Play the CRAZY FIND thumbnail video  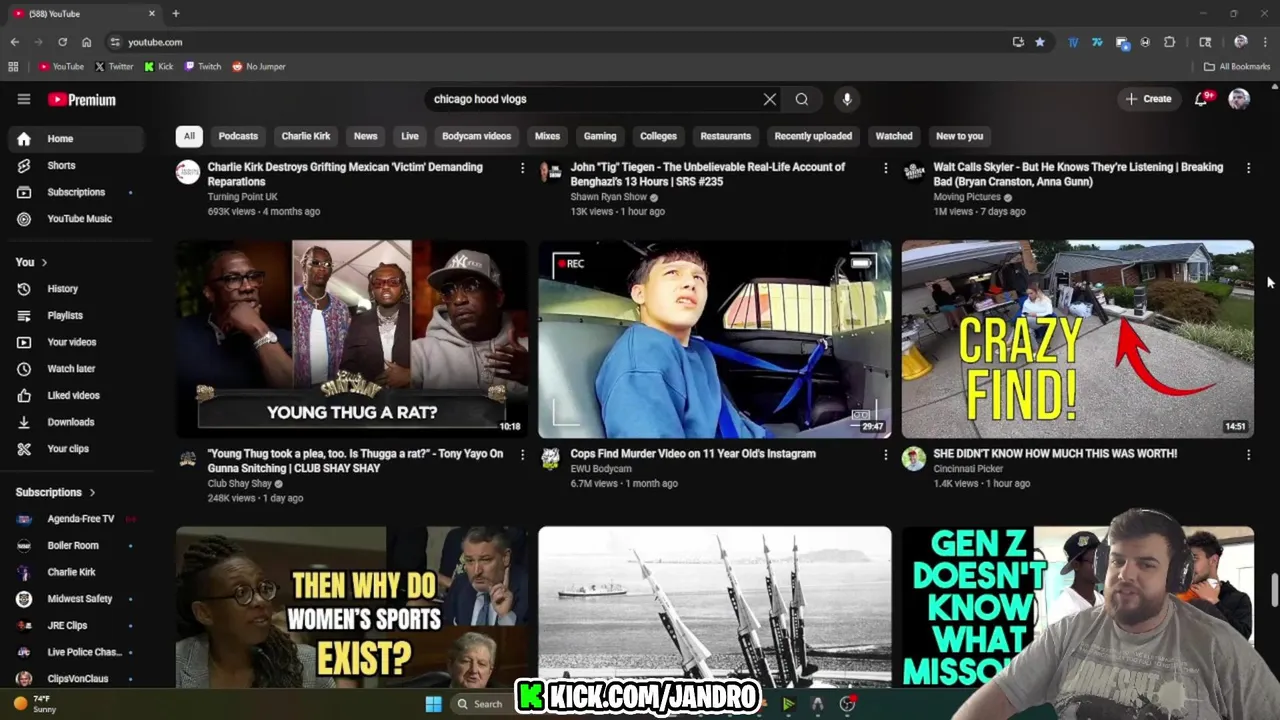click(1077, 339)
